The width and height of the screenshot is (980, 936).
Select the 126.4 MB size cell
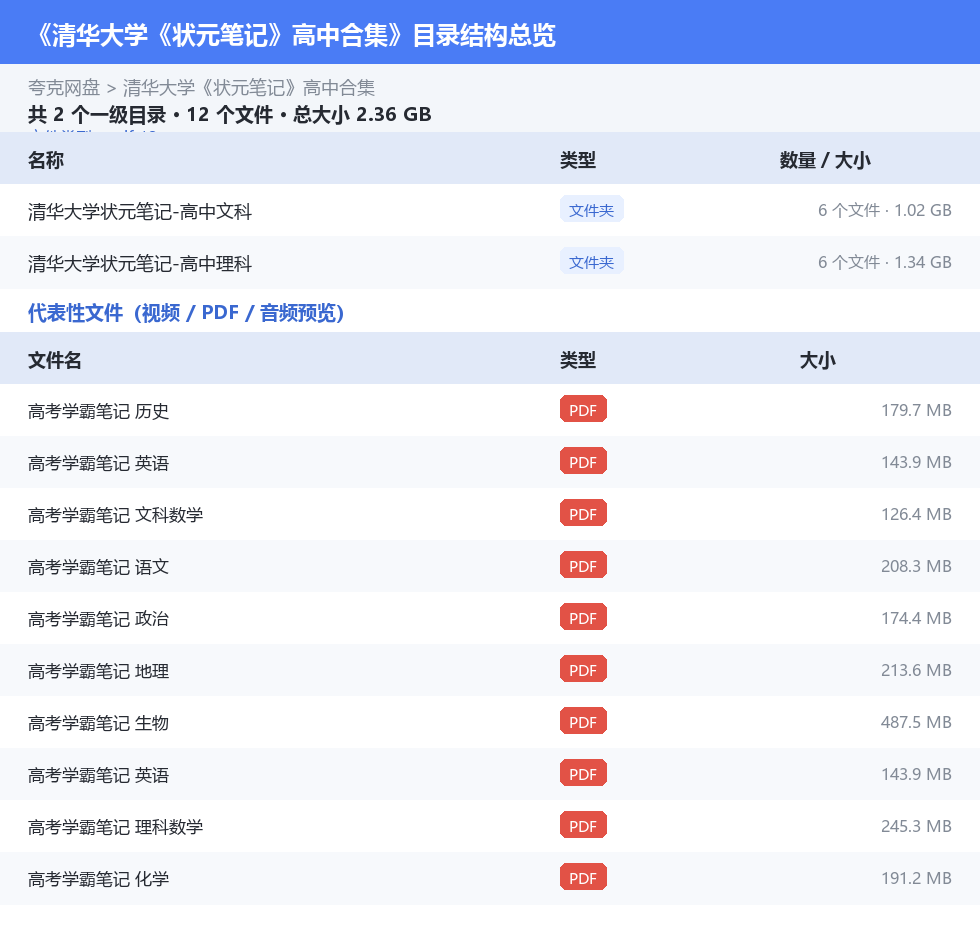click(916, 514)
